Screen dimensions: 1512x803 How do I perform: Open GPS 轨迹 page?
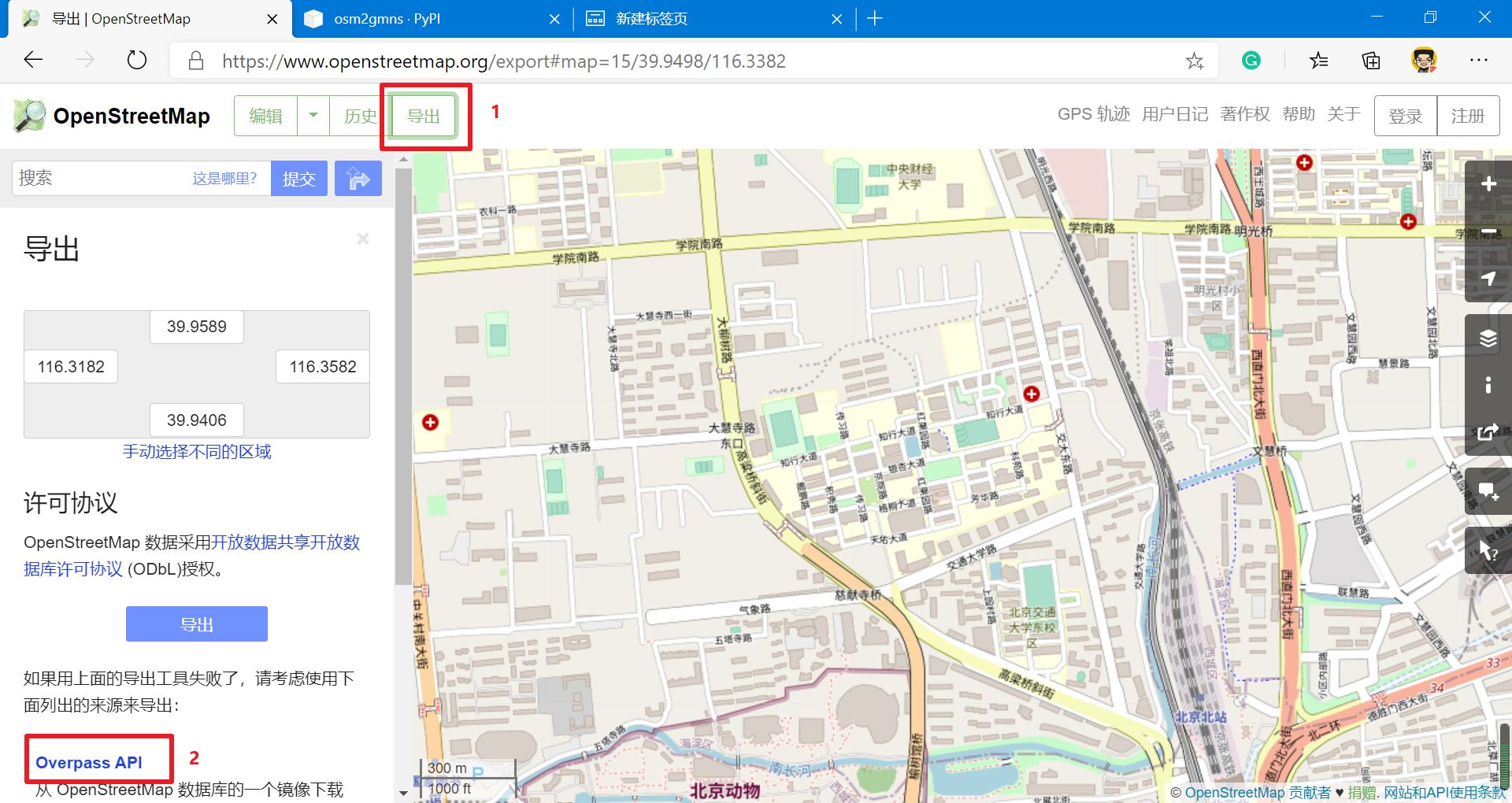tap(1093, 114)
